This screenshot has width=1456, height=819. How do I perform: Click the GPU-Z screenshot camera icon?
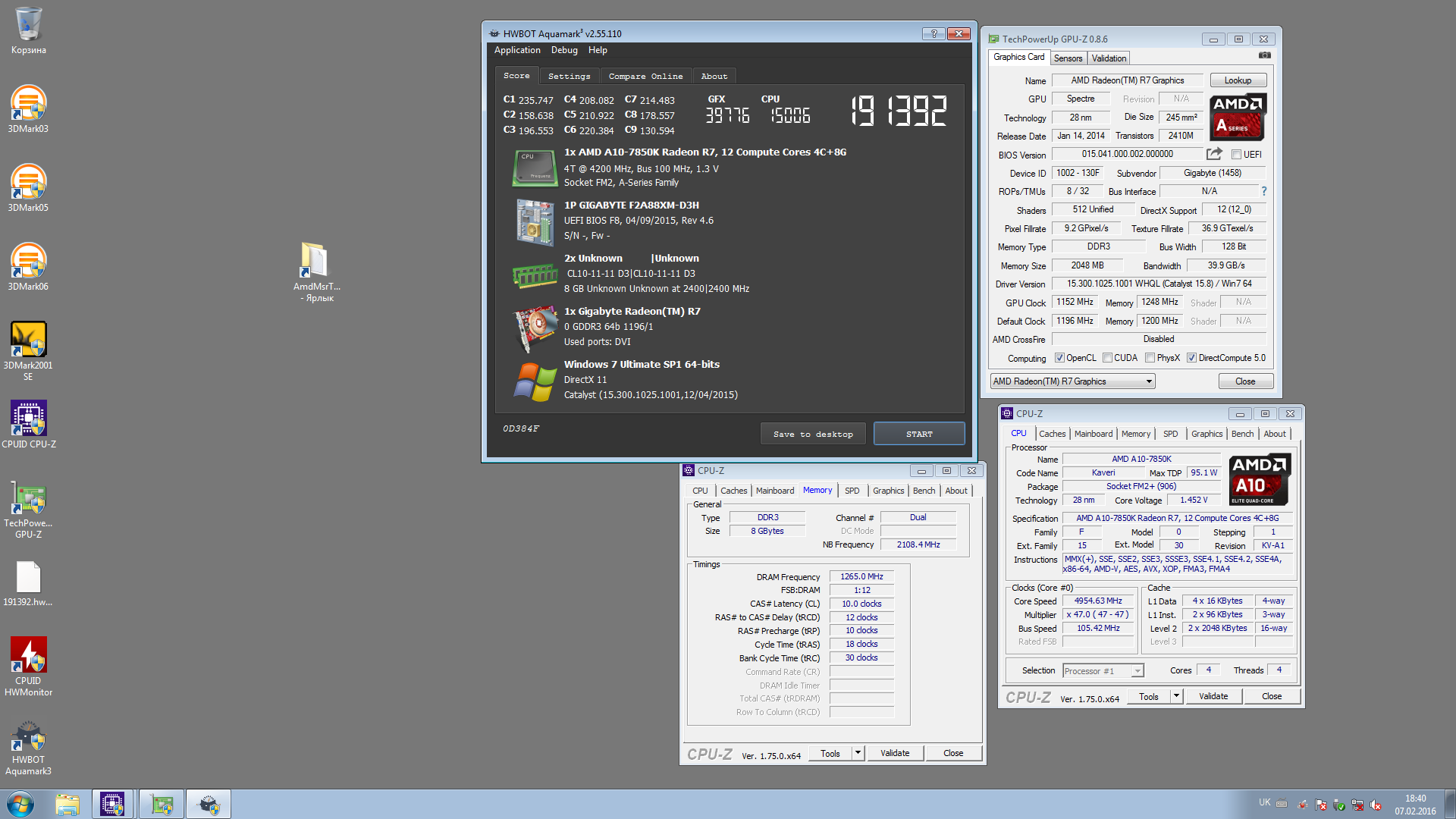(1265, 55)
